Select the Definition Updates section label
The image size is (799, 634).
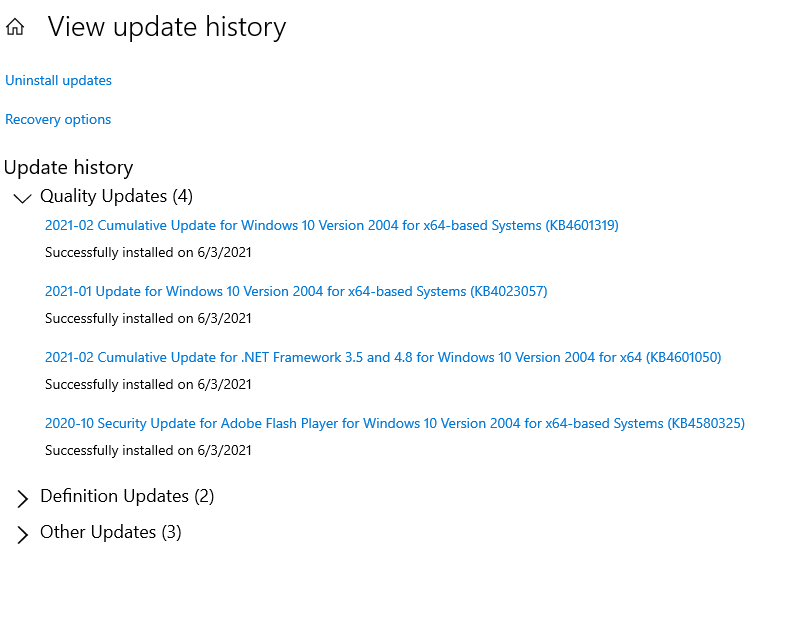pos(115,496)
